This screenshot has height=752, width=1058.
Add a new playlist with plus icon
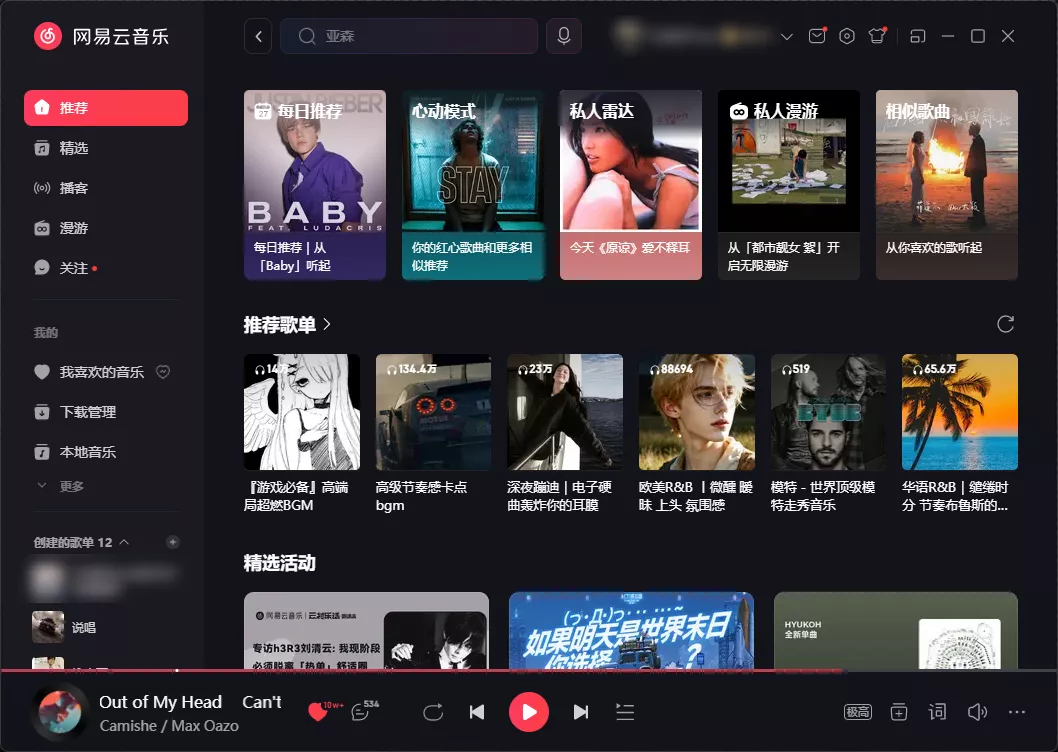point(173,542)
